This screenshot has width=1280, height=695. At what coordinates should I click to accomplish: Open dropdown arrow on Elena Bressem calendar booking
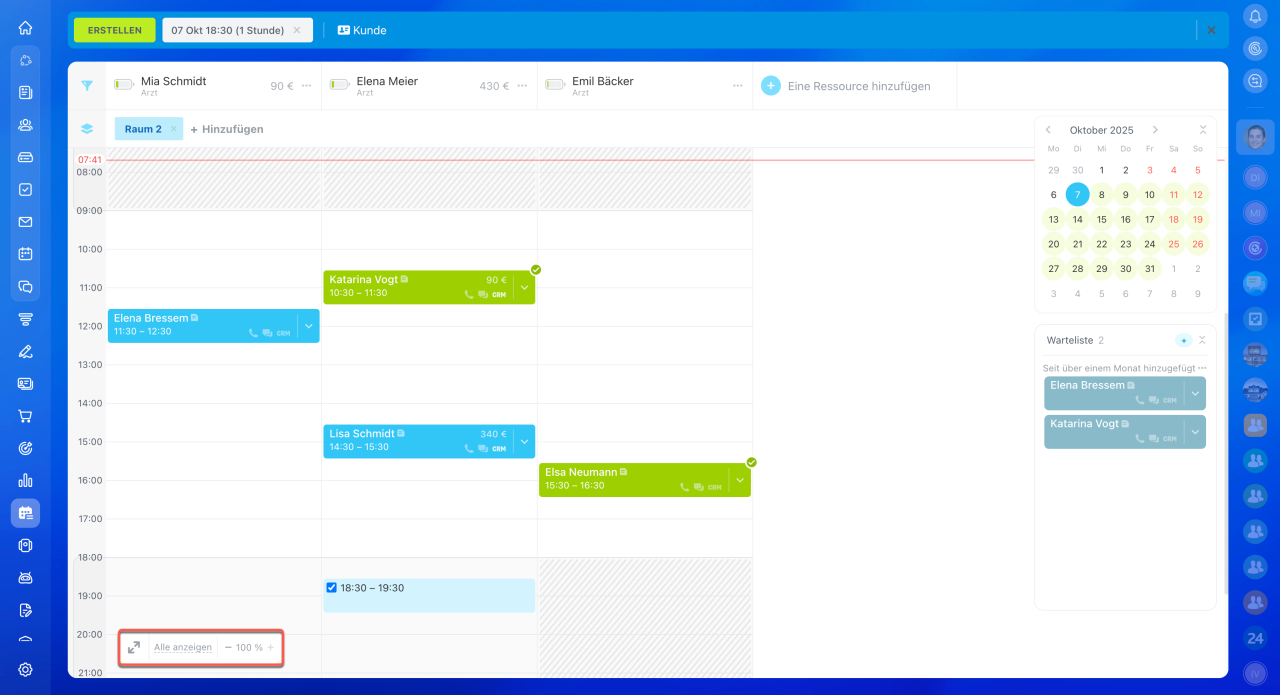pos(309,326)
